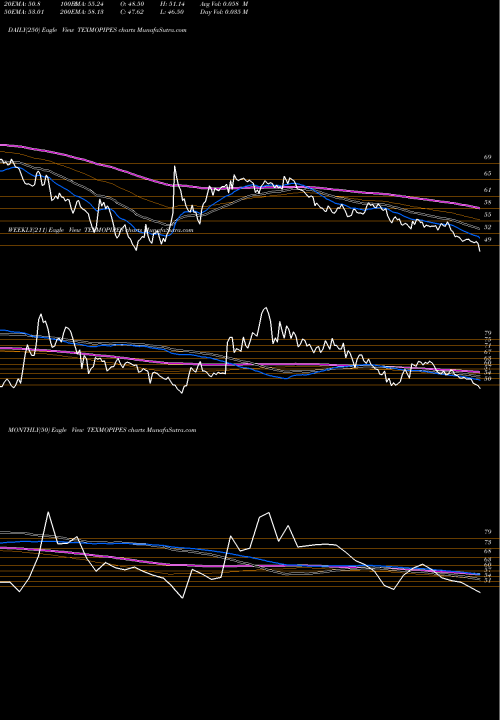The image size is (500, 720).
Task: Click the MONTHLY(50) Eagle View chart title
Action: (102, 430)
